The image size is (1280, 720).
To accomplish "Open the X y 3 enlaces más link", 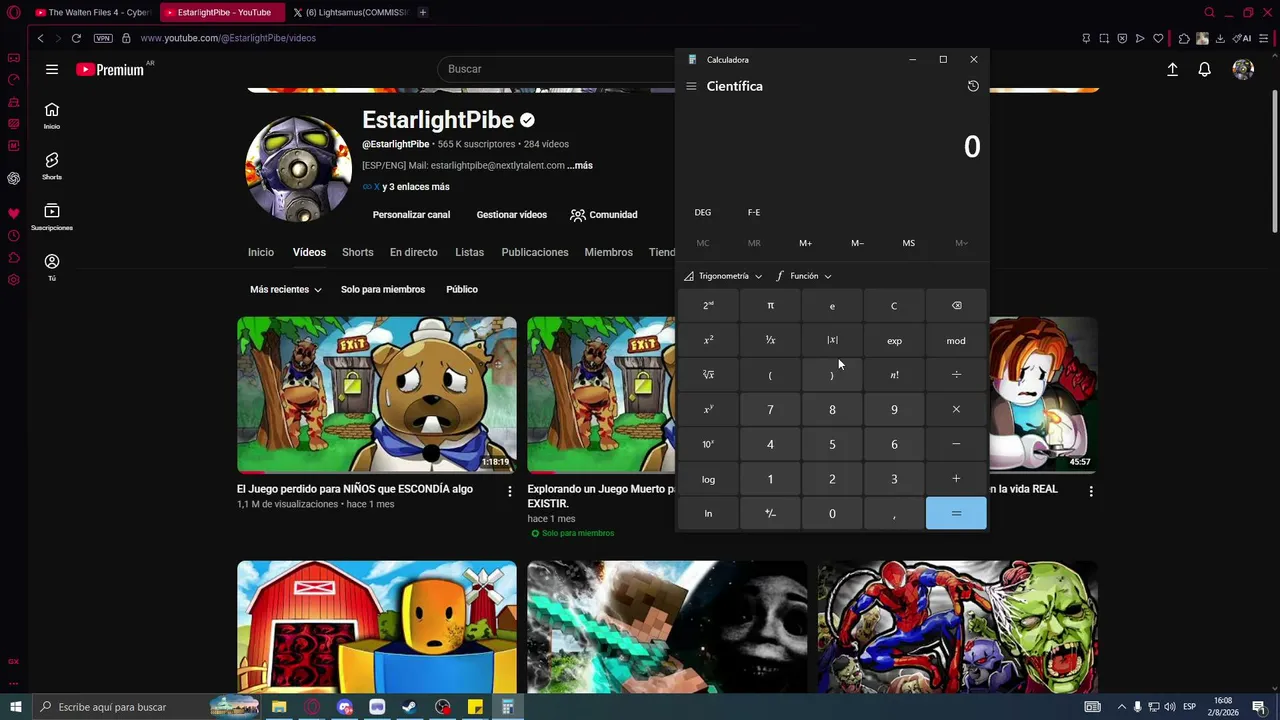I will point(406,187).
